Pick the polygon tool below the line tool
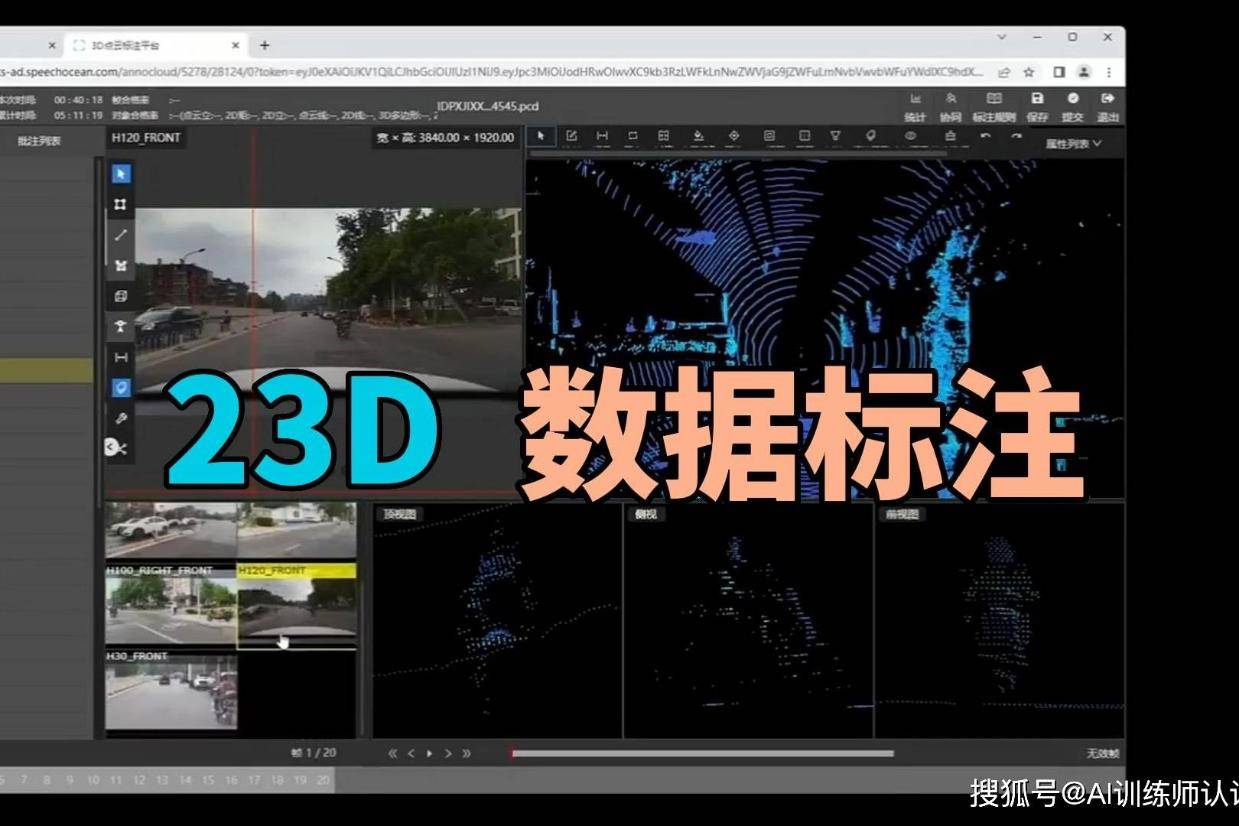This screenshot has width=1239, height=826. point(121,265)
